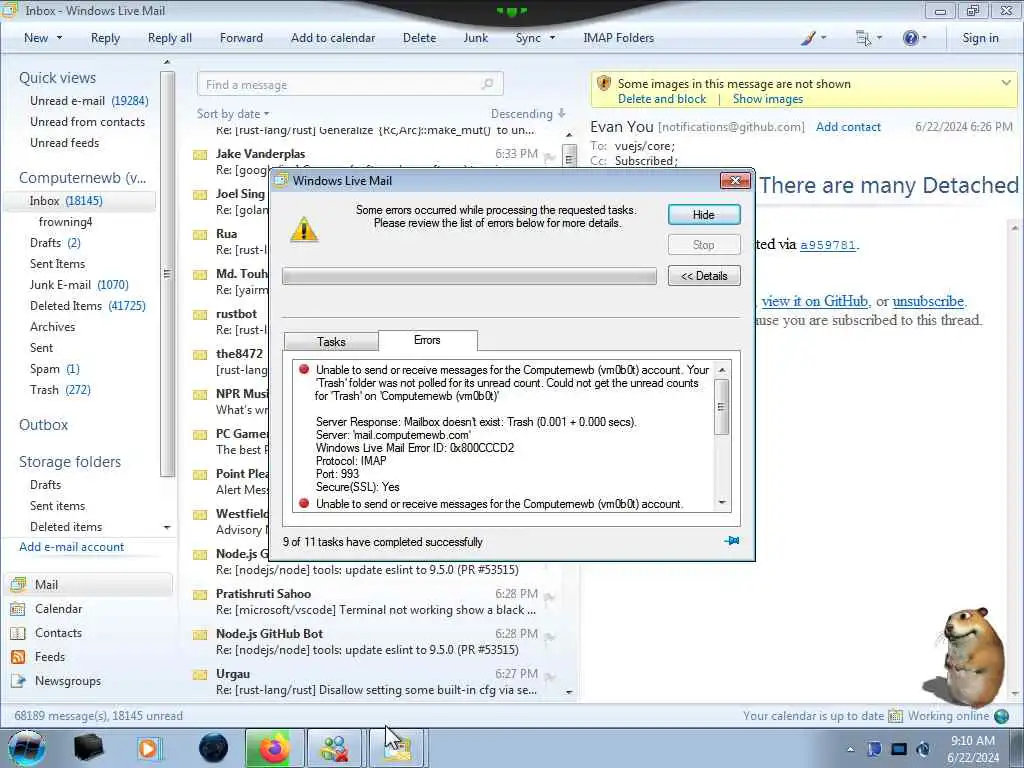The height and width of the screenshot is (768, 1024).
Task: Collapse details with << Details button
Action: (x=704, y=276)
